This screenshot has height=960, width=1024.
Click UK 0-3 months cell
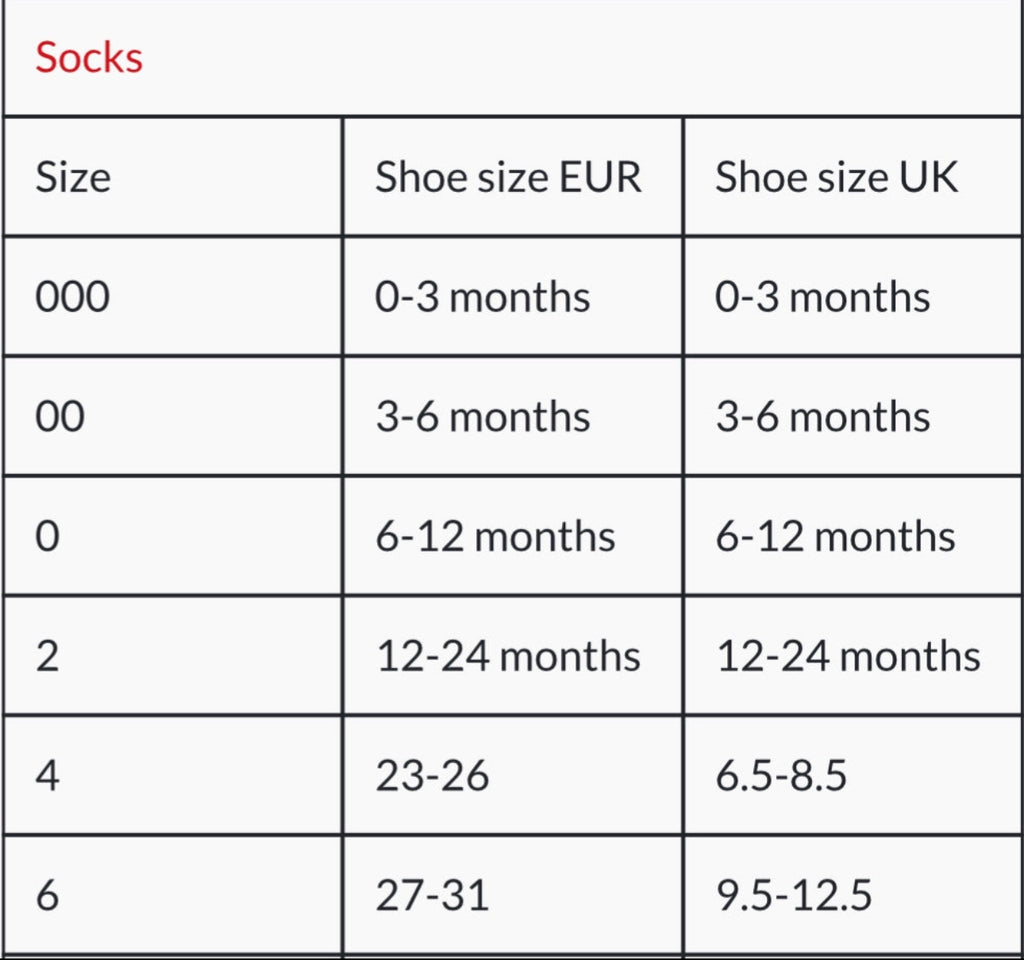pyautogui.click(x=822, y=297)
